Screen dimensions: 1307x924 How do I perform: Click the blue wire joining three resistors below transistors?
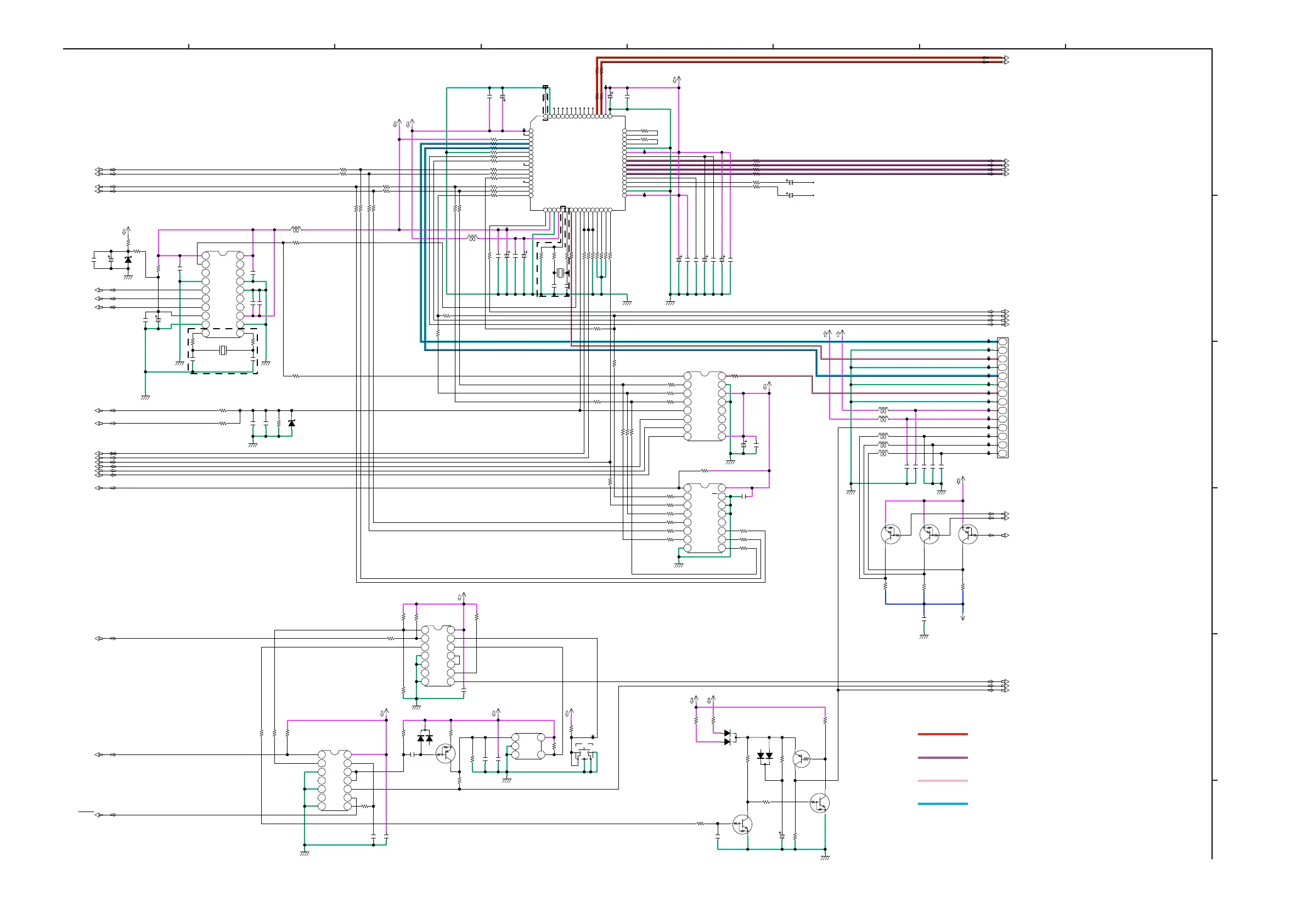point(924,604)
